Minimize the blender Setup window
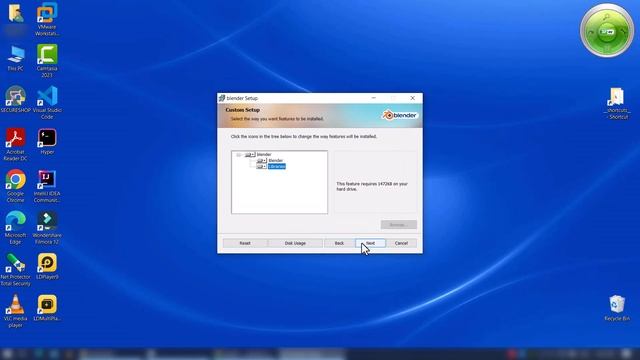The height and width of the screenshot is (360, 640). pyautogui.click(x=373, y=98)
